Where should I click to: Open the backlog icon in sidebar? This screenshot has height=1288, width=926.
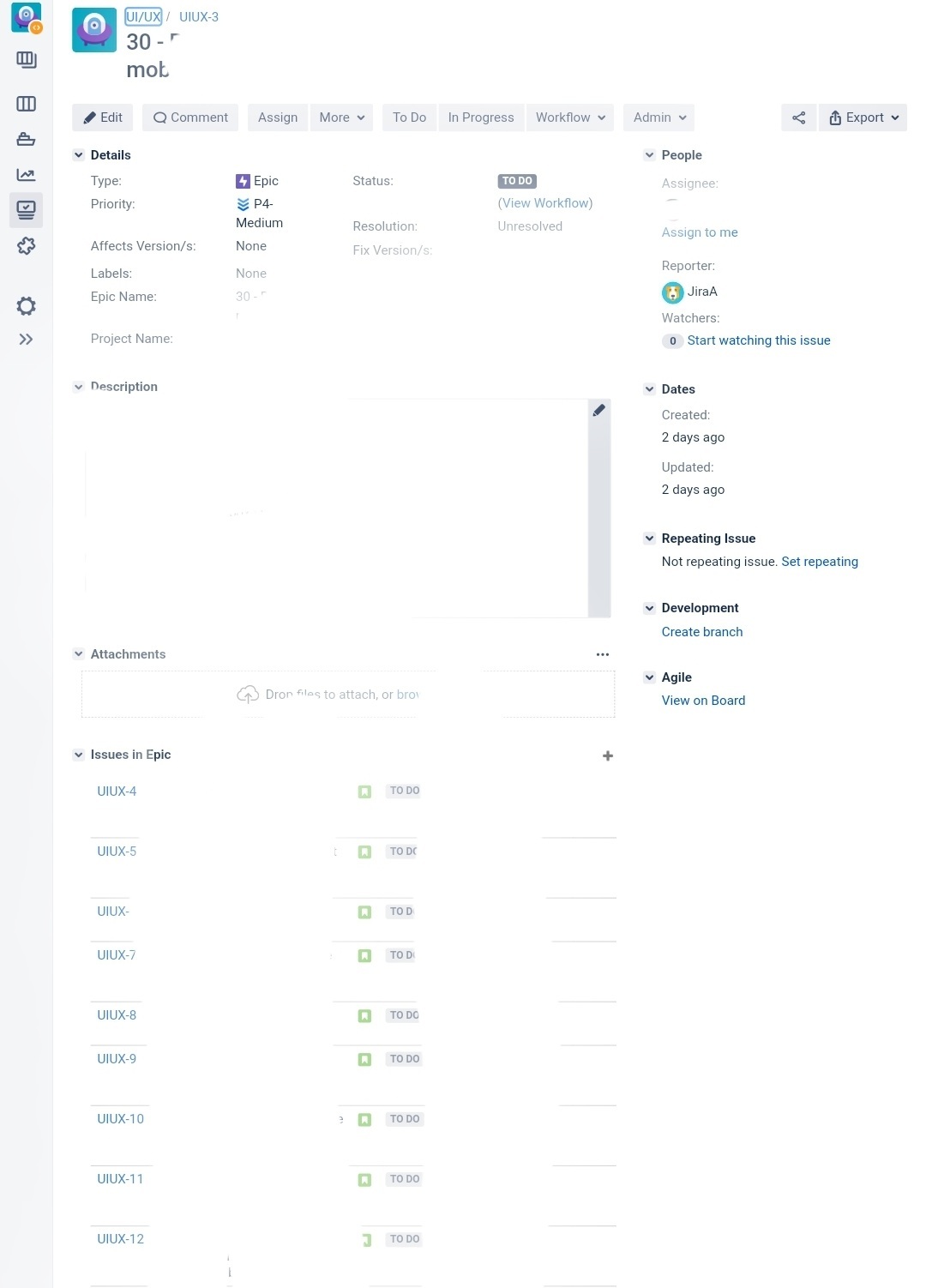27,59
